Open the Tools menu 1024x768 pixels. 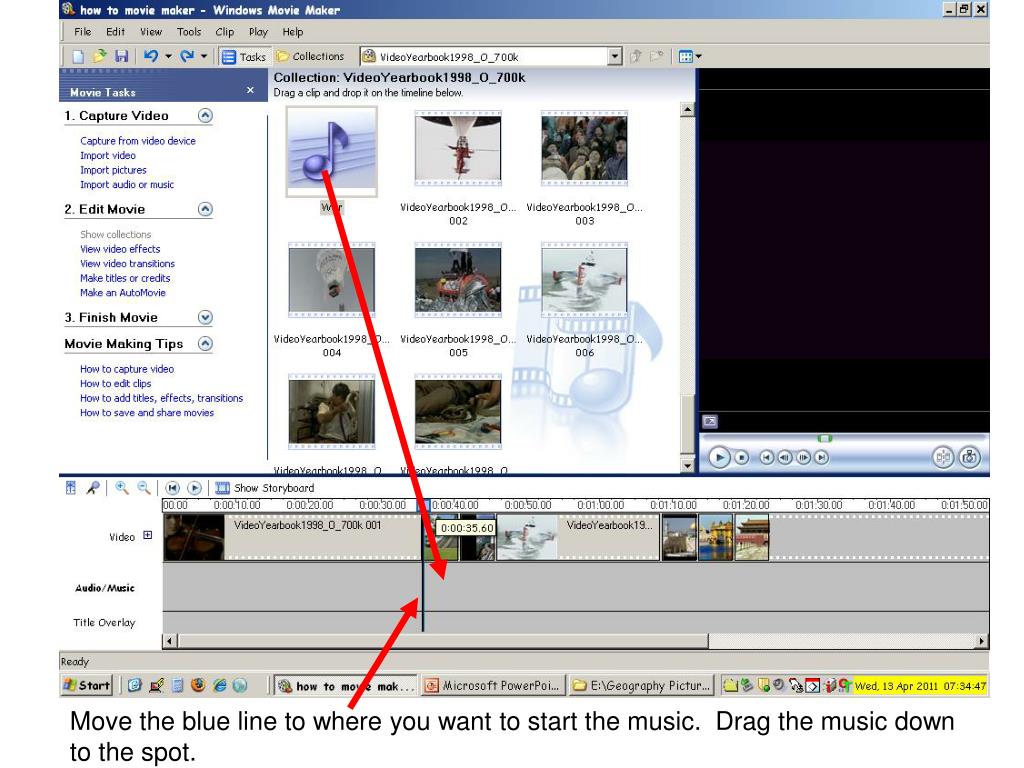coord(189,31)
